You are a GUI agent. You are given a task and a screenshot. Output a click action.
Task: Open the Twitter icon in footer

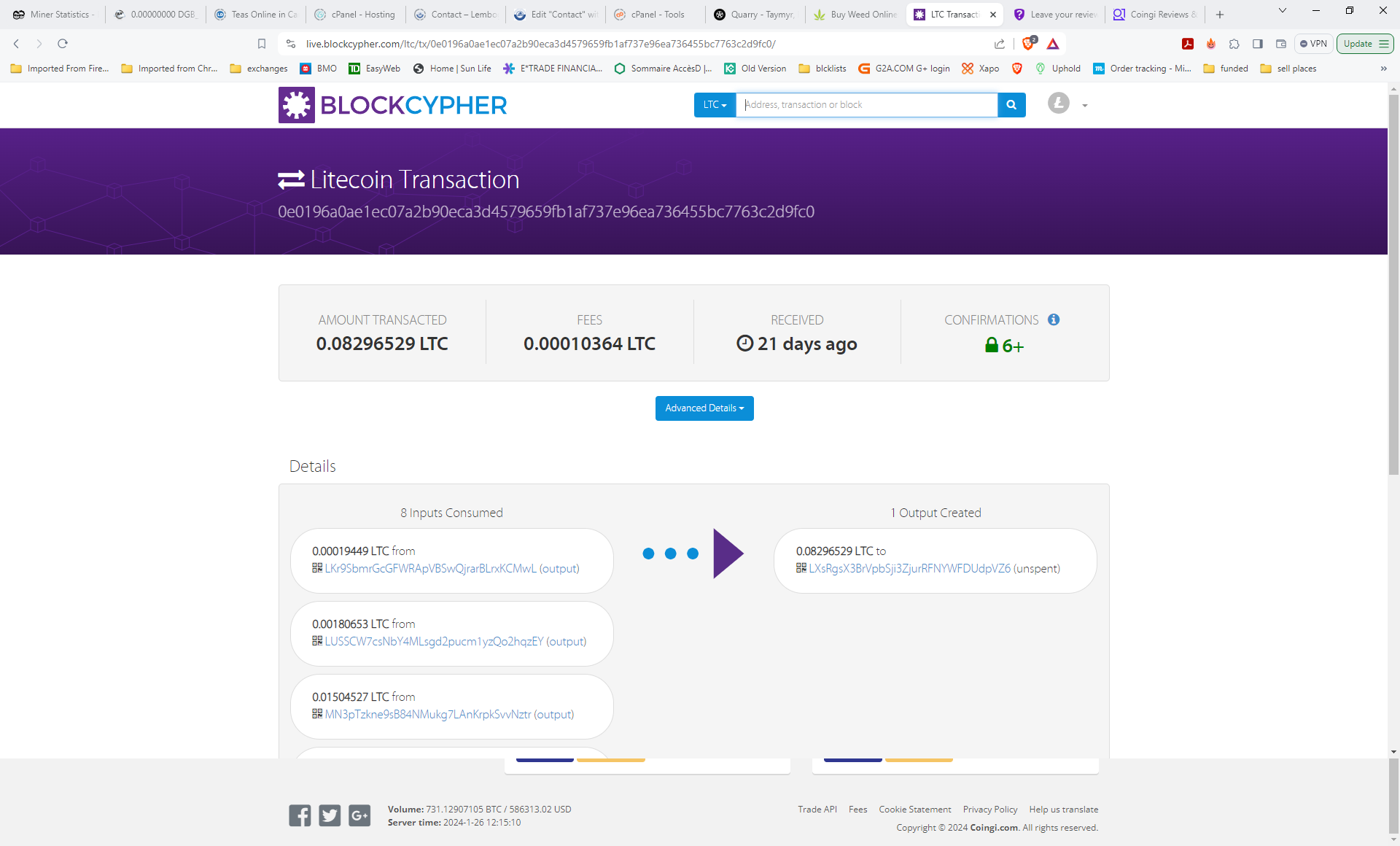[330, 815]
